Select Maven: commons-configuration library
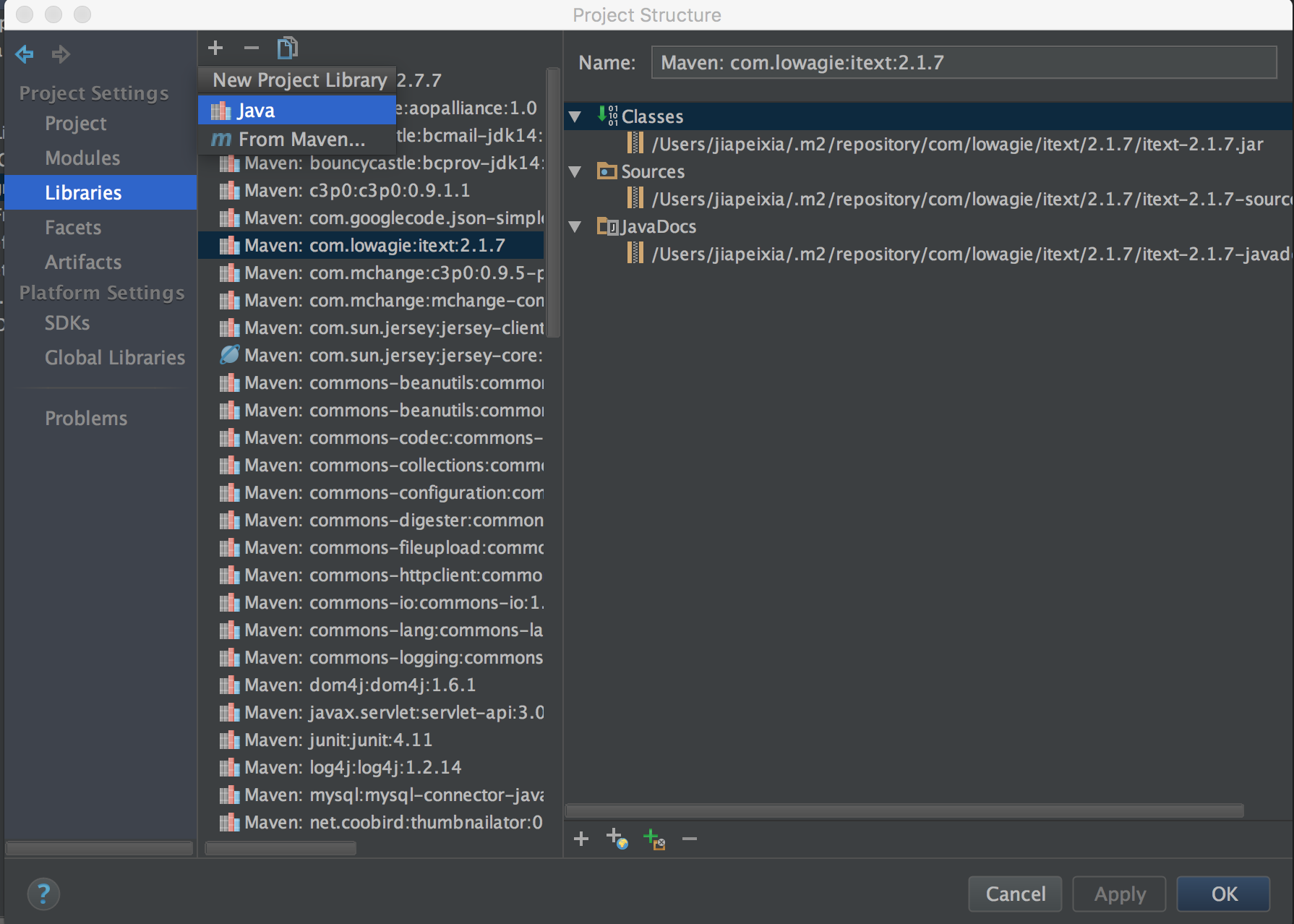 [x=371, y=492]
